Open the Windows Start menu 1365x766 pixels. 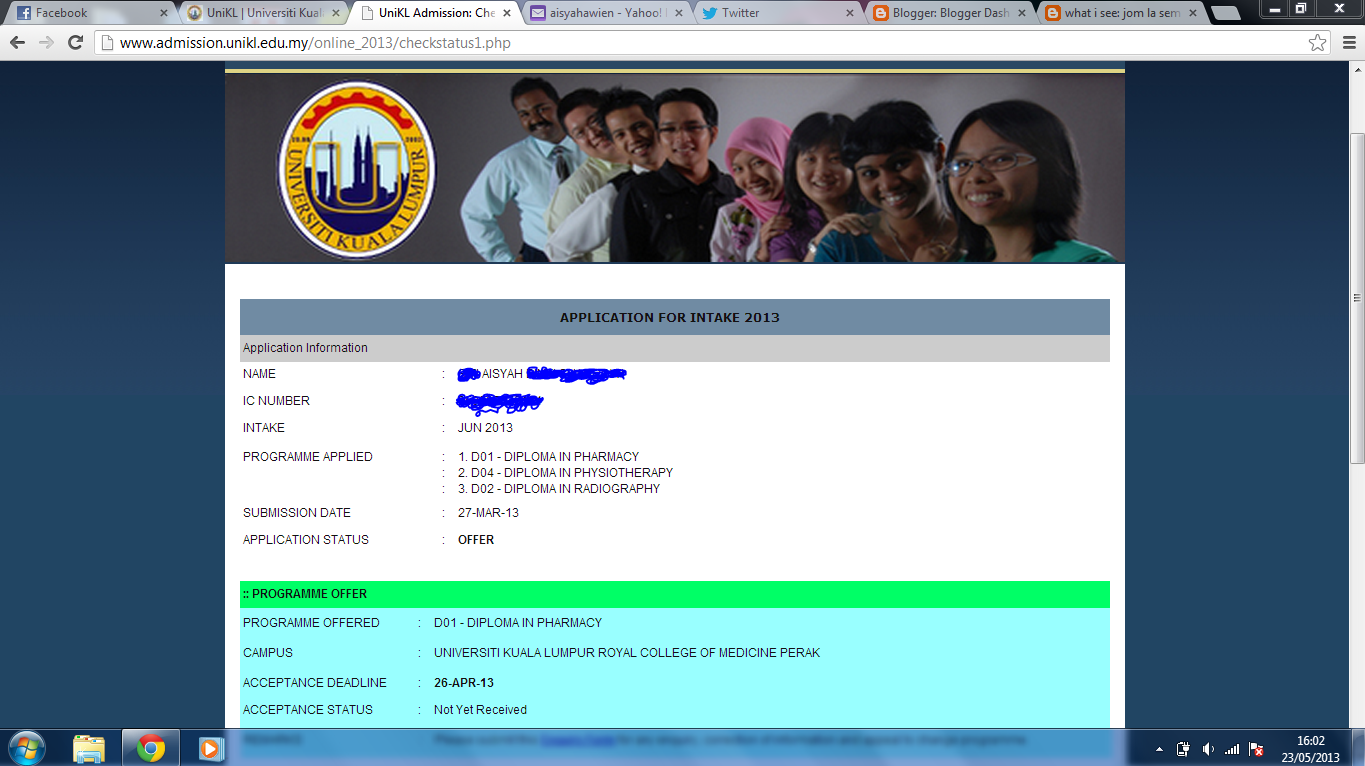[x=27, y=747]
